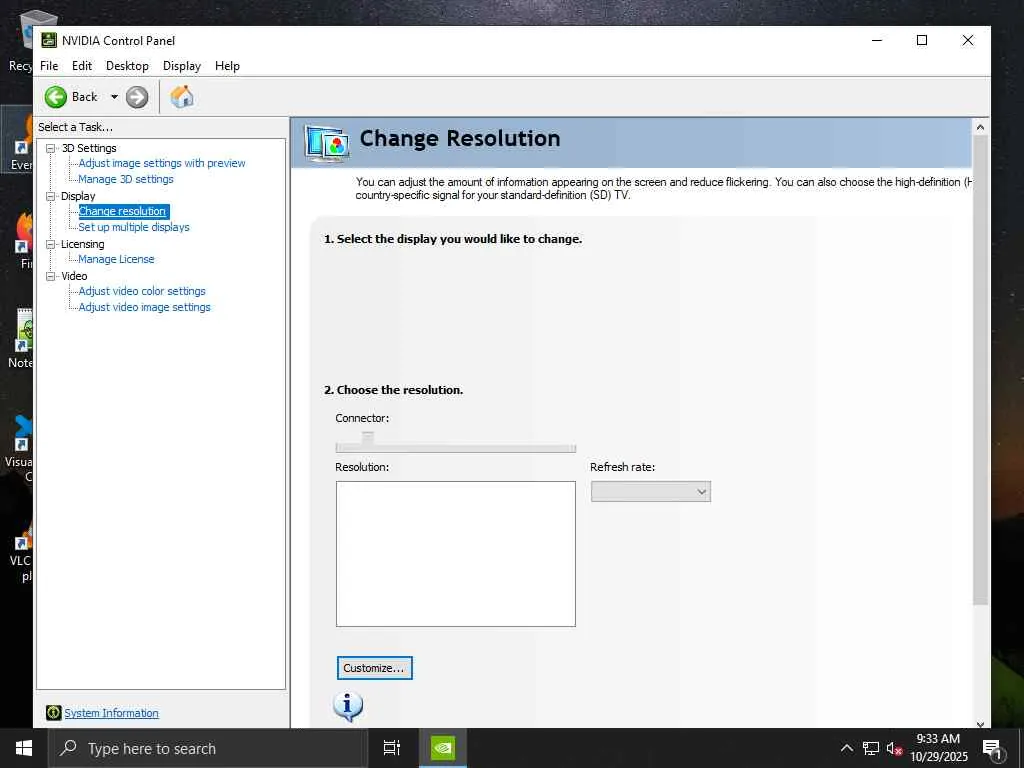Image resolution: width=1024 pixels, height=768 pixels.
Task: Click the vertical scrollbar down arrow
Action: (980, 724)
